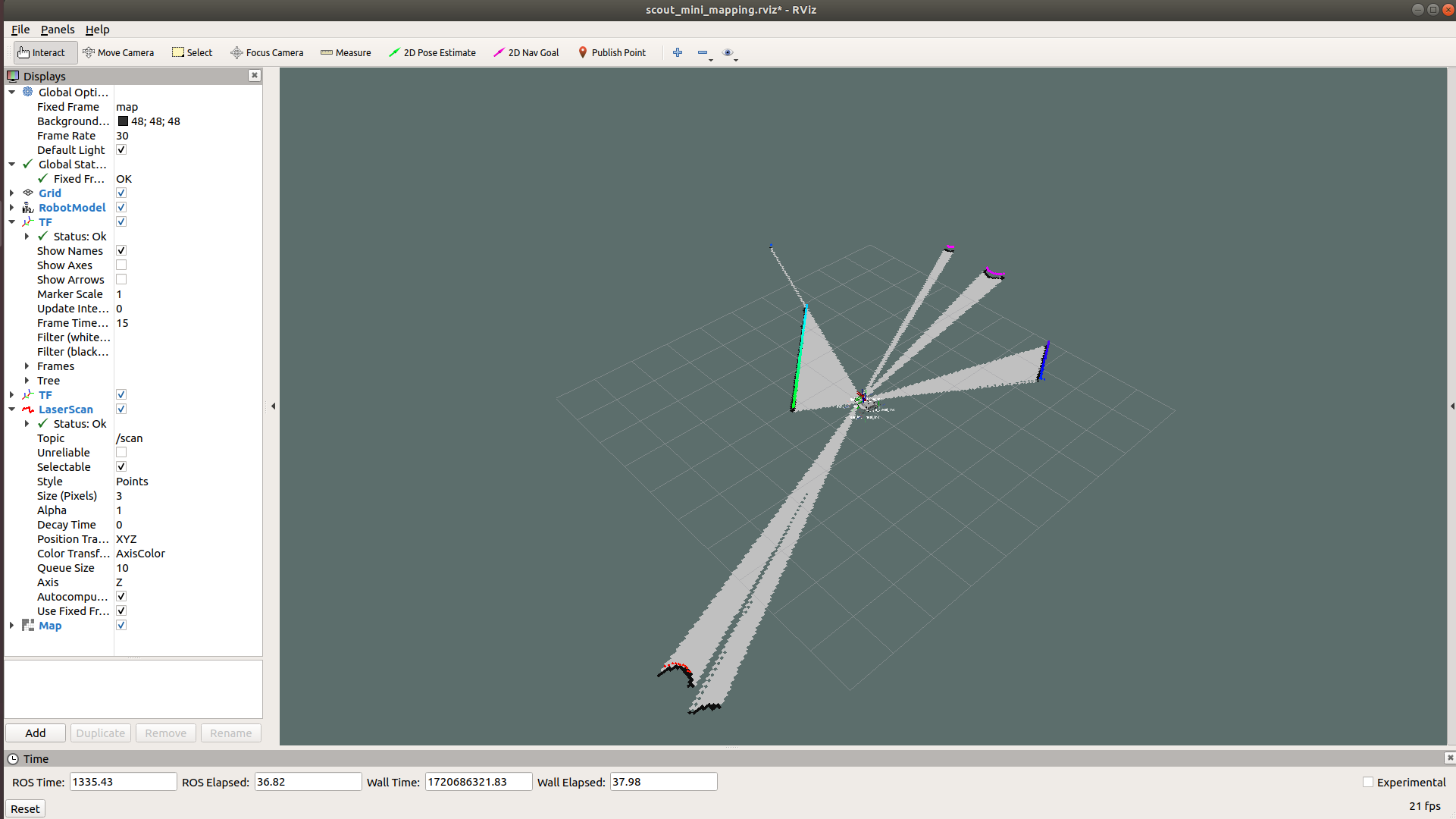Toggle the Experimental checkbox
The height and width of the screenshot is (819, 1456).
point(1368,782)
